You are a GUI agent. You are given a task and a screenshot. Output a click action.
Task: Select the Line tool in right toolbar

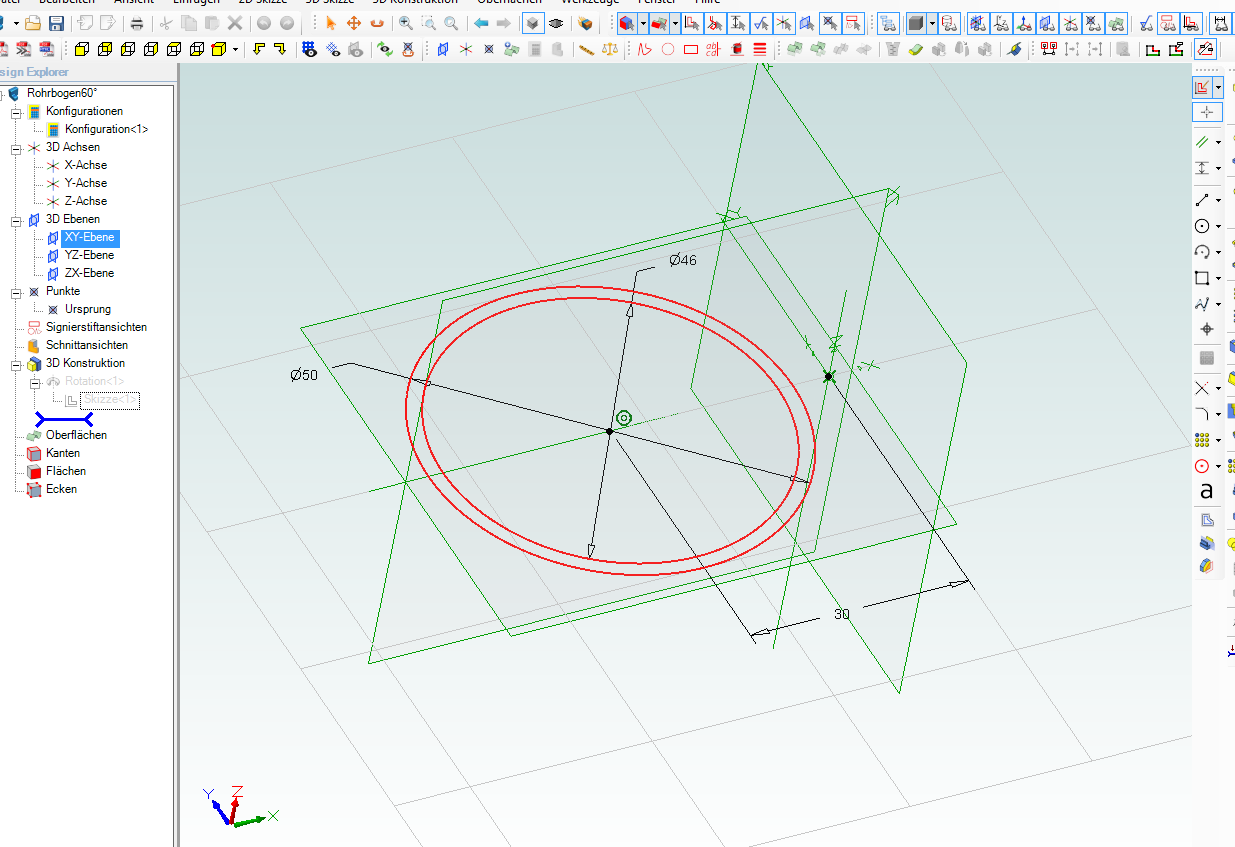tap(1203, 200)
